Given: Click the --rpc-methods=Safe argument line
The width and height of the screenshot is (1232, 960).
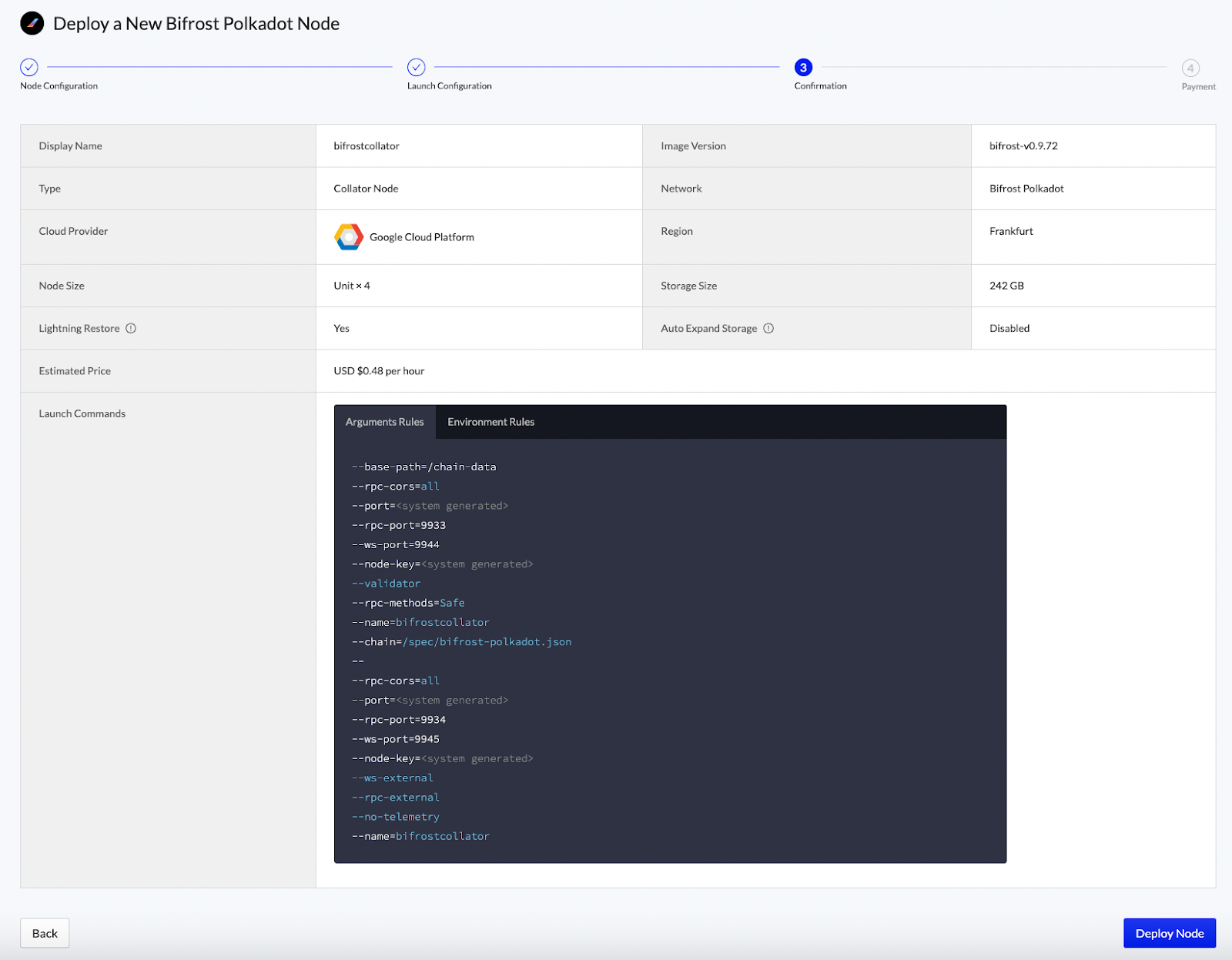Looking at the screenshot, I should click(408, 603).
